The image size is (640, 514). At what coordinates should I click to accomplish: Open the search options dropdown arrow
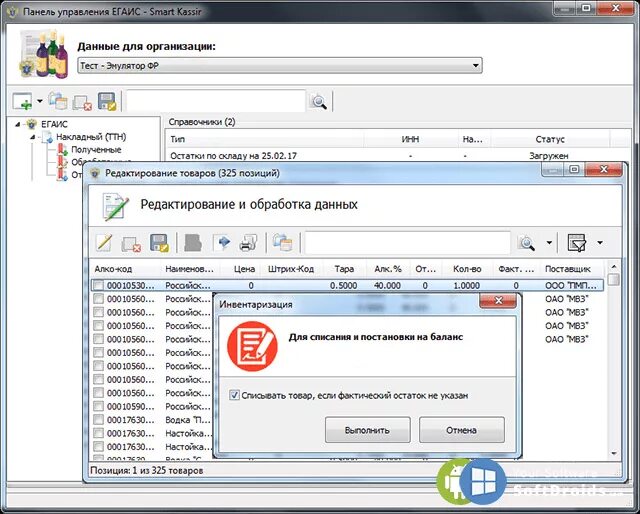[x=549, y=243]
